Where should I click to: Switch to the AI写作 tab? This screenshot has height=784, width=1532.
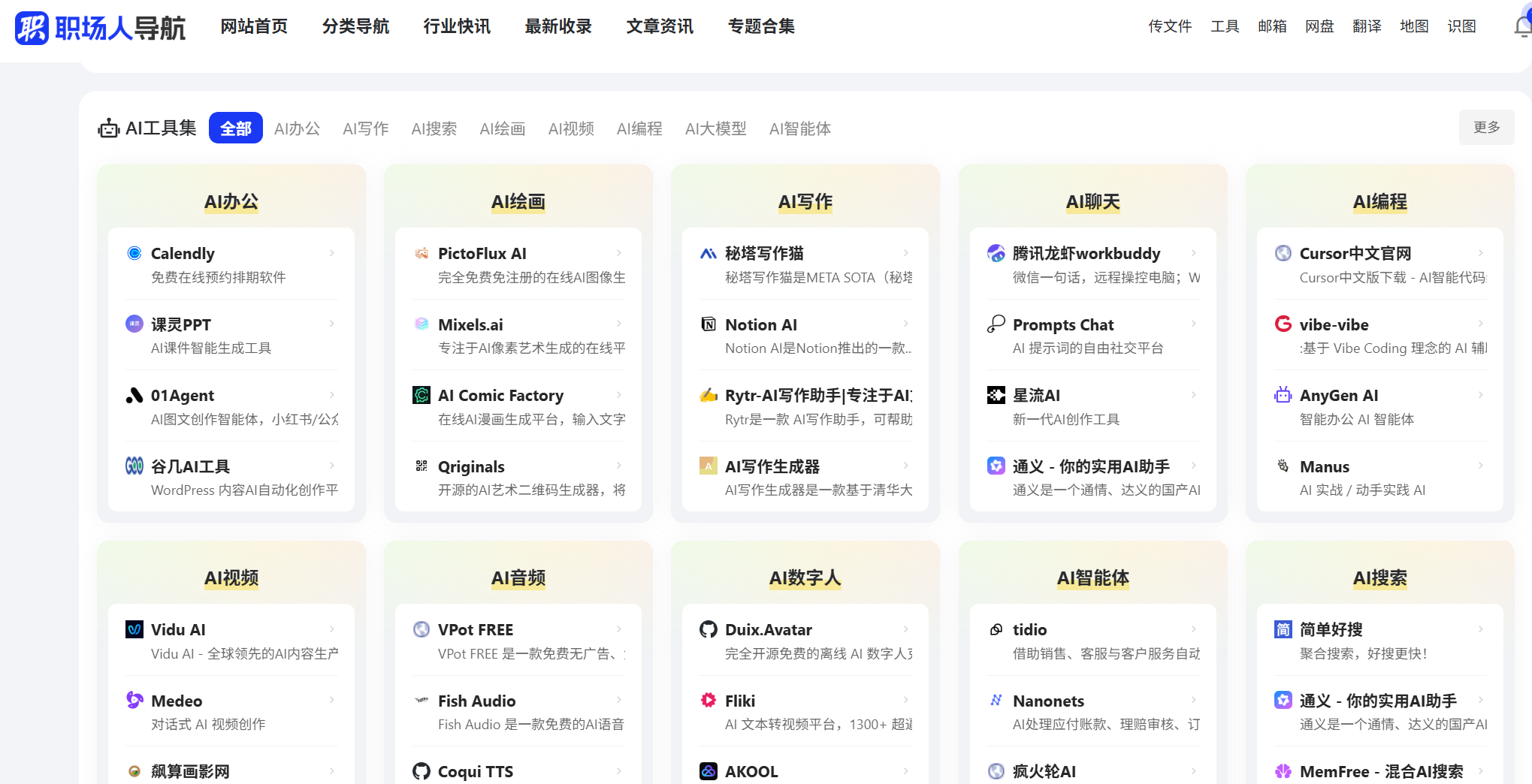366,128
